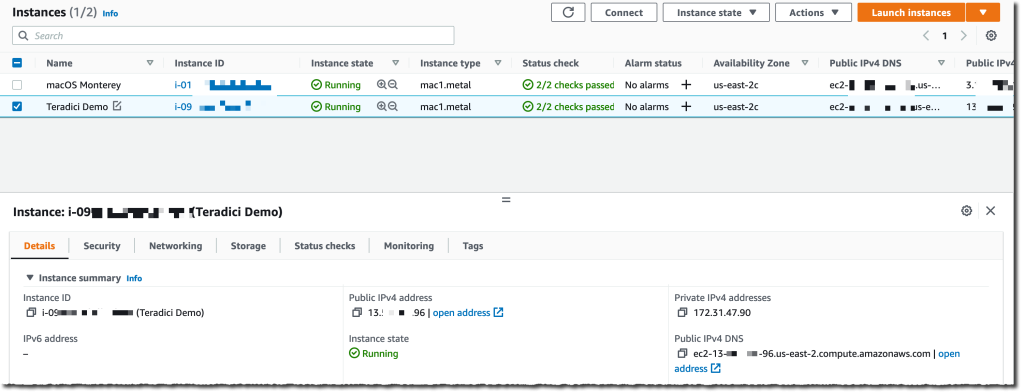Open the Actions dropdown
This screenshot has height=392, width=1024.
click(x=813, y=12)
